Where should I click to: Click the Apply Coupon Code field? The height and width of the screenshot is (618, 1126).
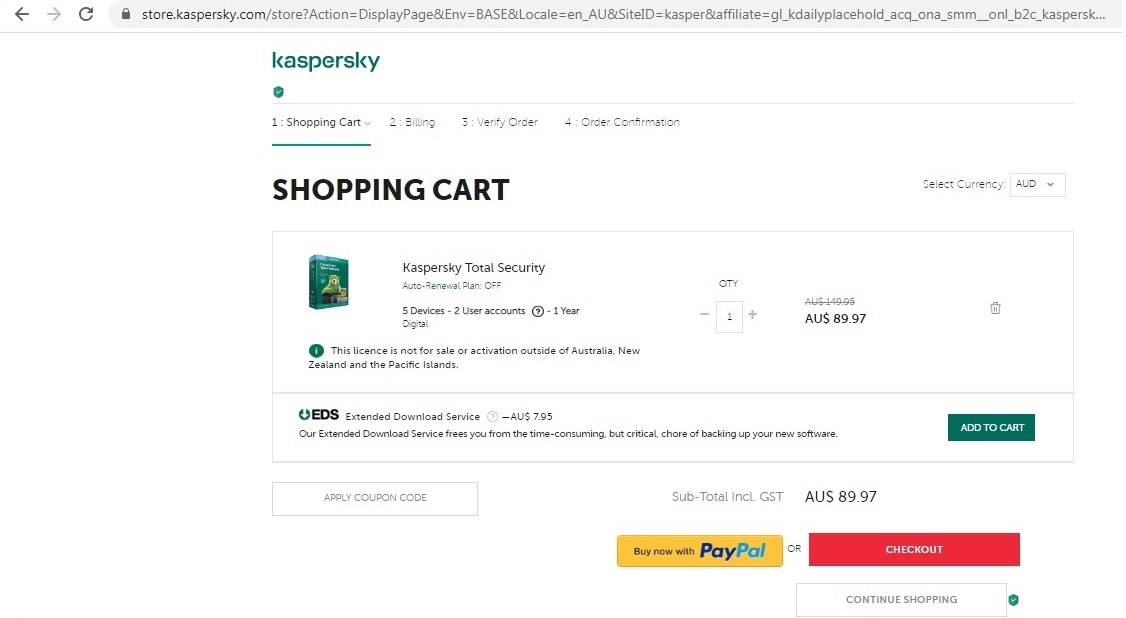[x=375, y=498]
